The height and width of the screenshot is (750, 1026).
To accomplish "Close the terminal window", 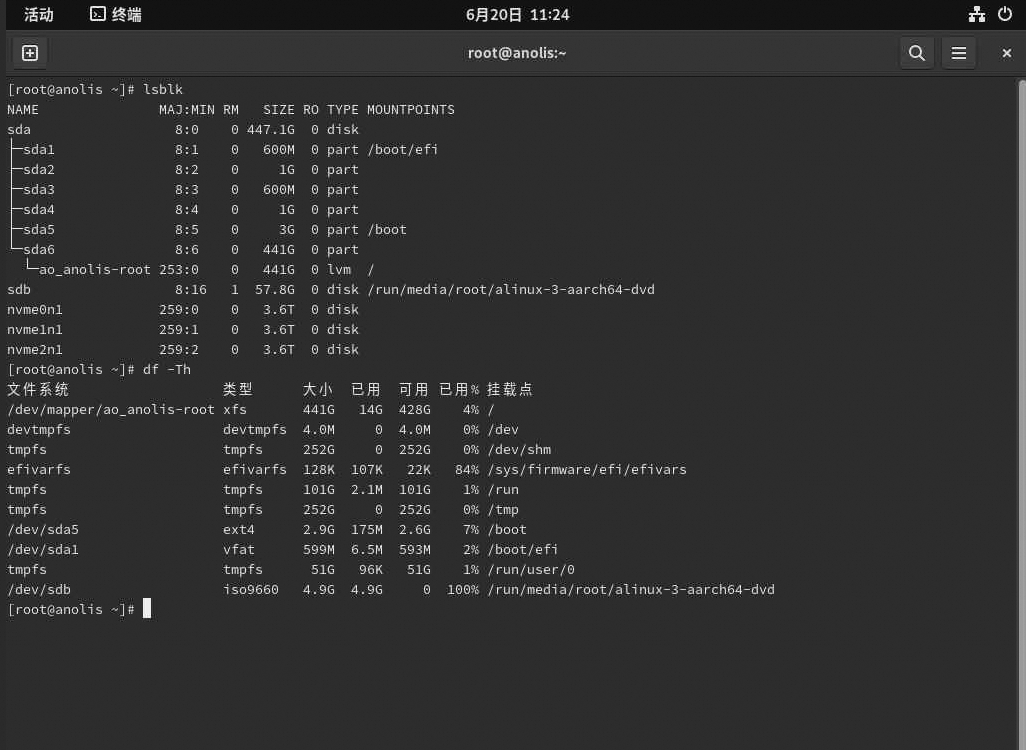I will 1006,53.
